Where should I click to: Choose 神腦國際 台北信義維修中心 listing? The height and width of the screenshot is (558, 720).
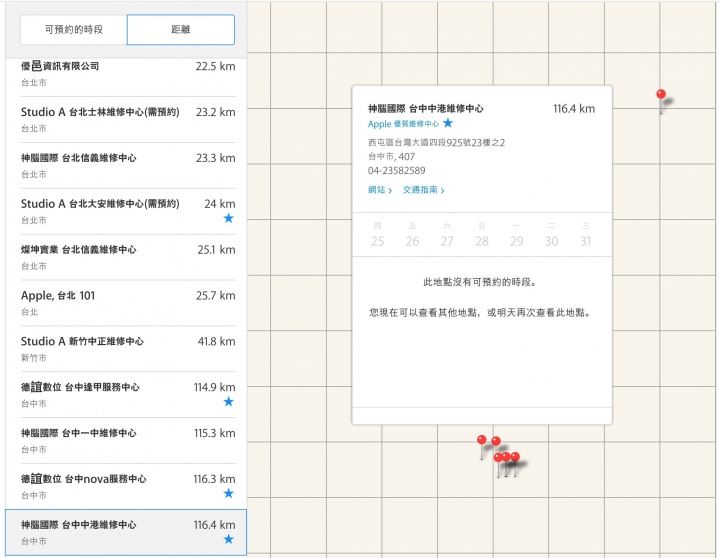click(x=128, y=166)
